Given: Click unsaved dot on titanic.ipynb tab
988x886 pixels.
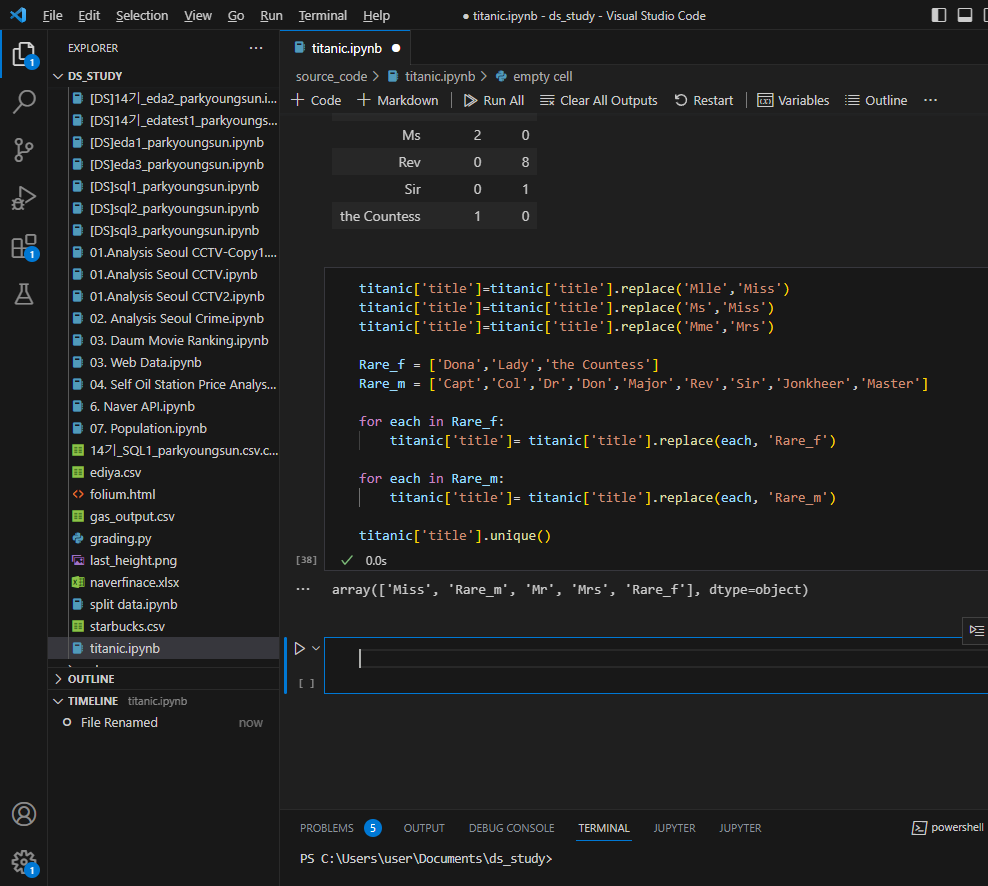Looking at the screenshot, I should coord(396,48).
